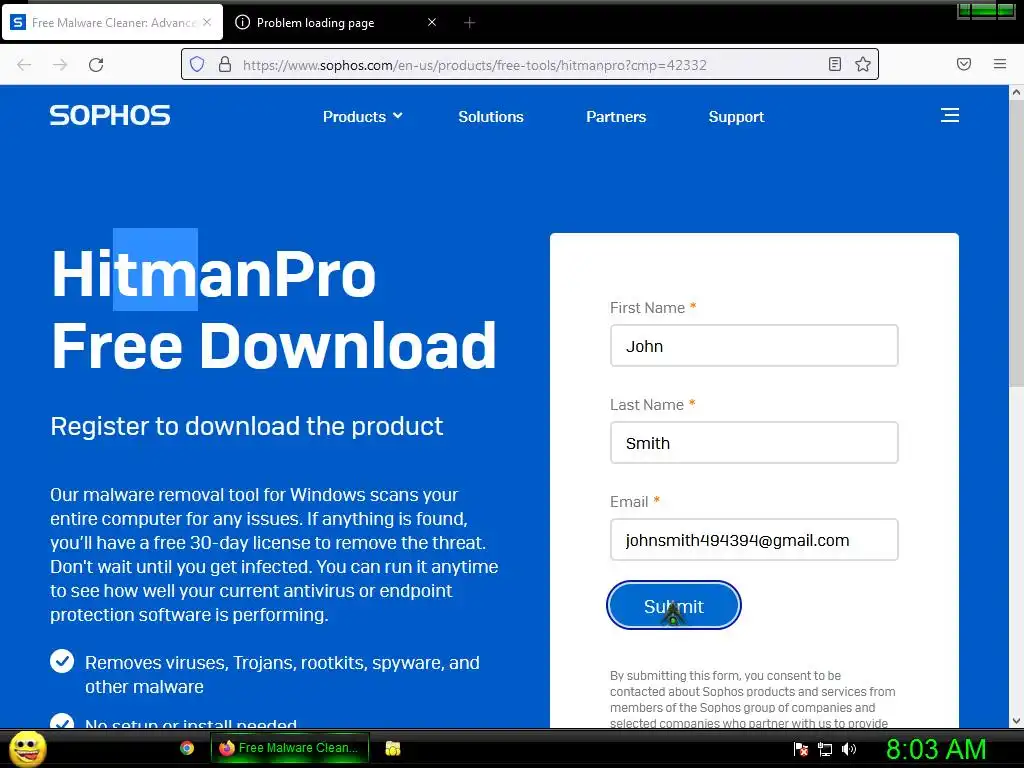The image size is (1024, 768).
Task: Click 'Register to download the product' text
Action: pyautogui.click(x=247, y=426)
